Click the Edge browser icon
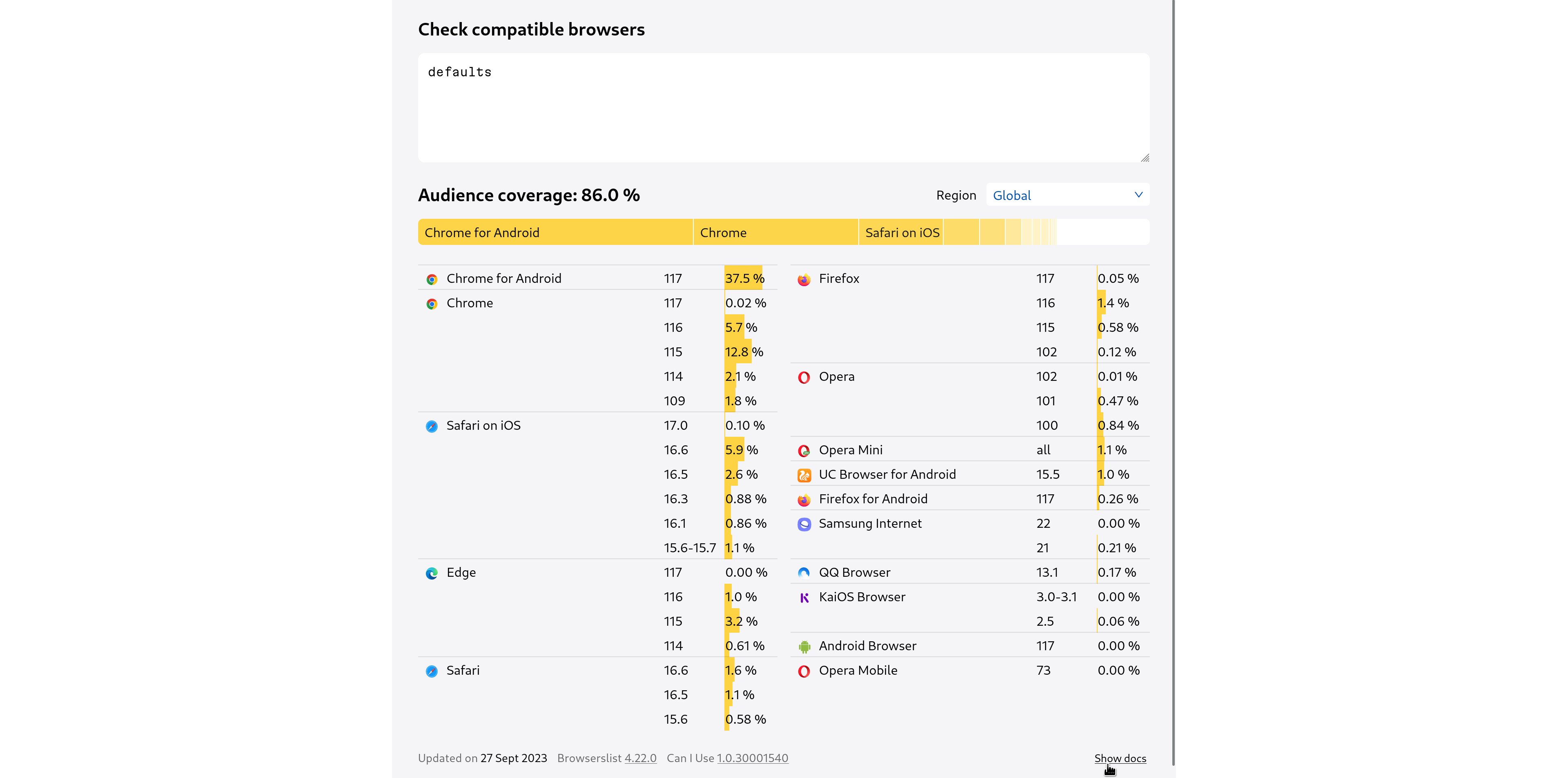 pyautogui.click(x=432, y=573)
